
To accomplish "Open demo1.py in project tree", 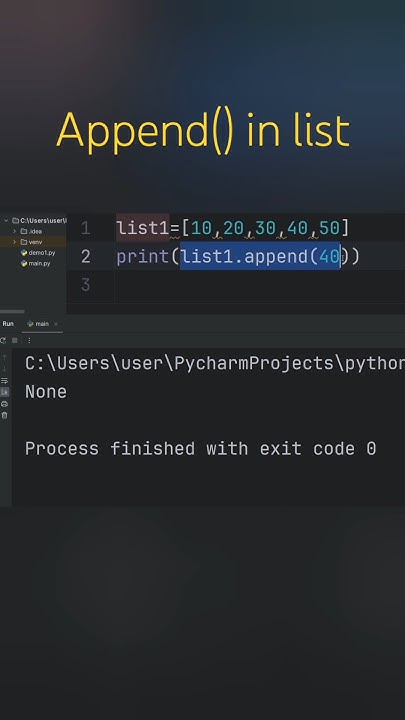I will click(38, 253).
